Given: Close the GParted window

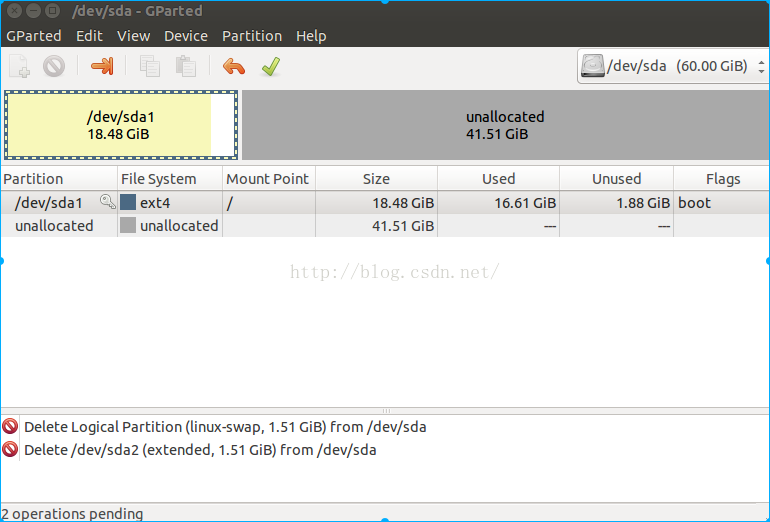Looking at the screenshot, I should coord(15,10).
